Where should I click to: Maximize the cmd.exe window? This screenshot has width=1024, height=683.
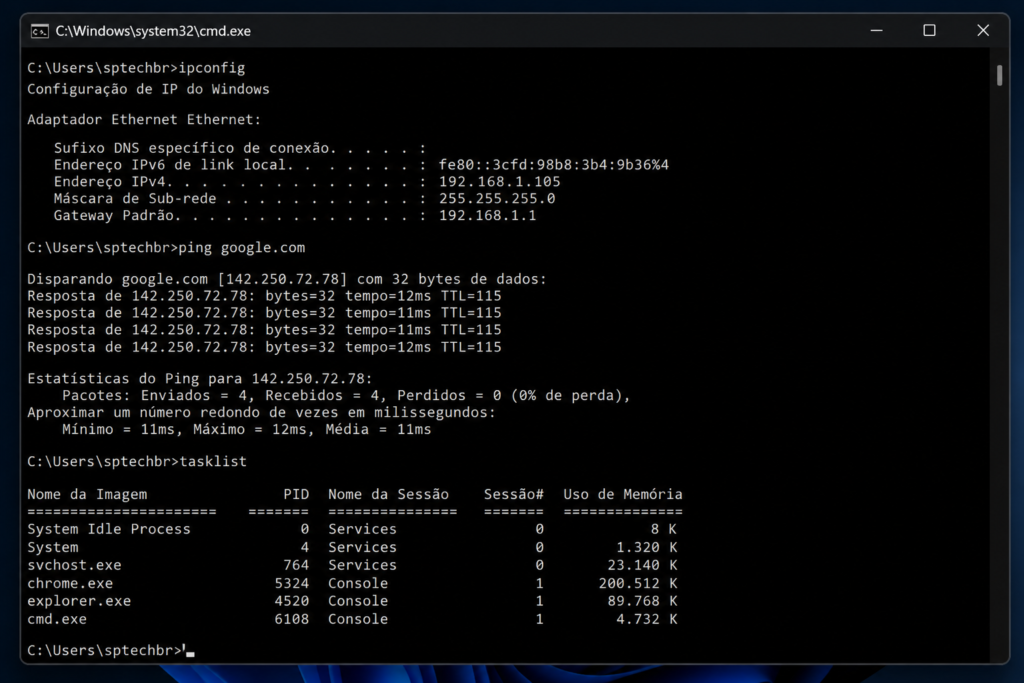(929, 31)
